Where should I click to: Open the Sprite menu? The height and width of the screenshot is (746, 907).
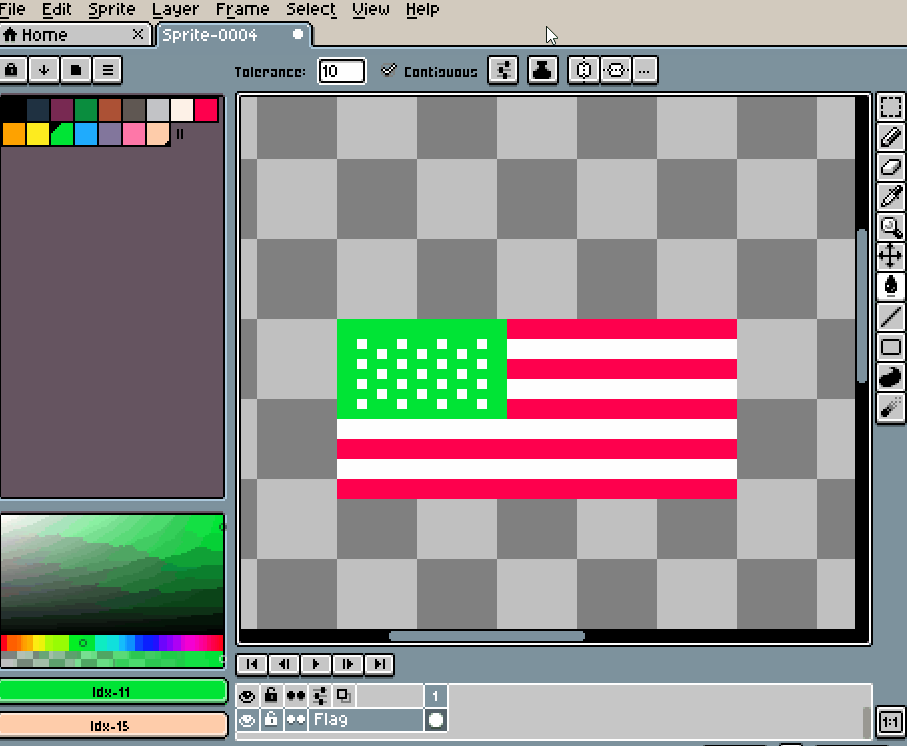tap(112, 9)
